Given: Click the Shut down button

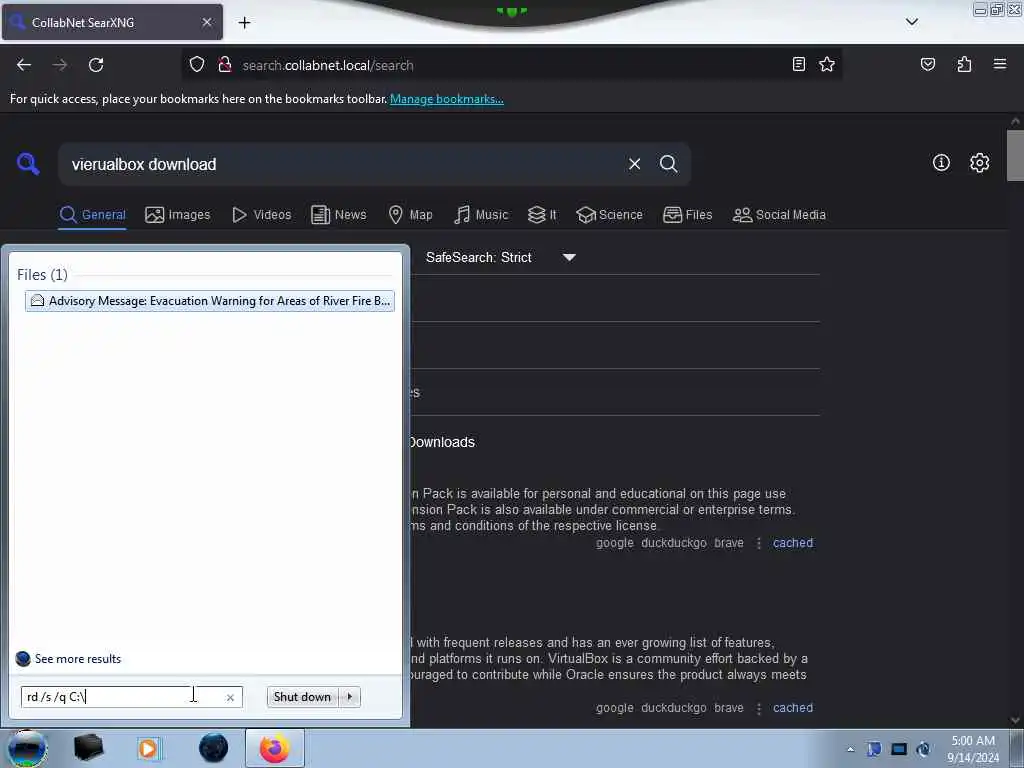Looking at the screenshot, I should click(x=302, y=697).
